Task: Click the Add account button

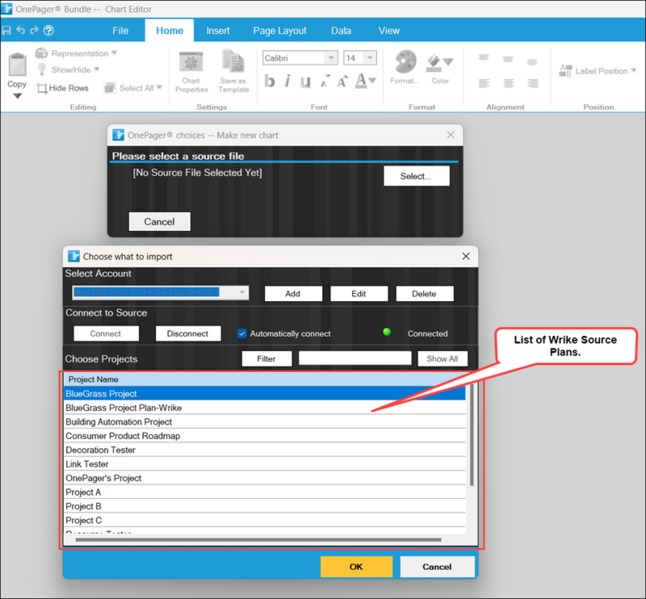Action: (x=293, y=293)
